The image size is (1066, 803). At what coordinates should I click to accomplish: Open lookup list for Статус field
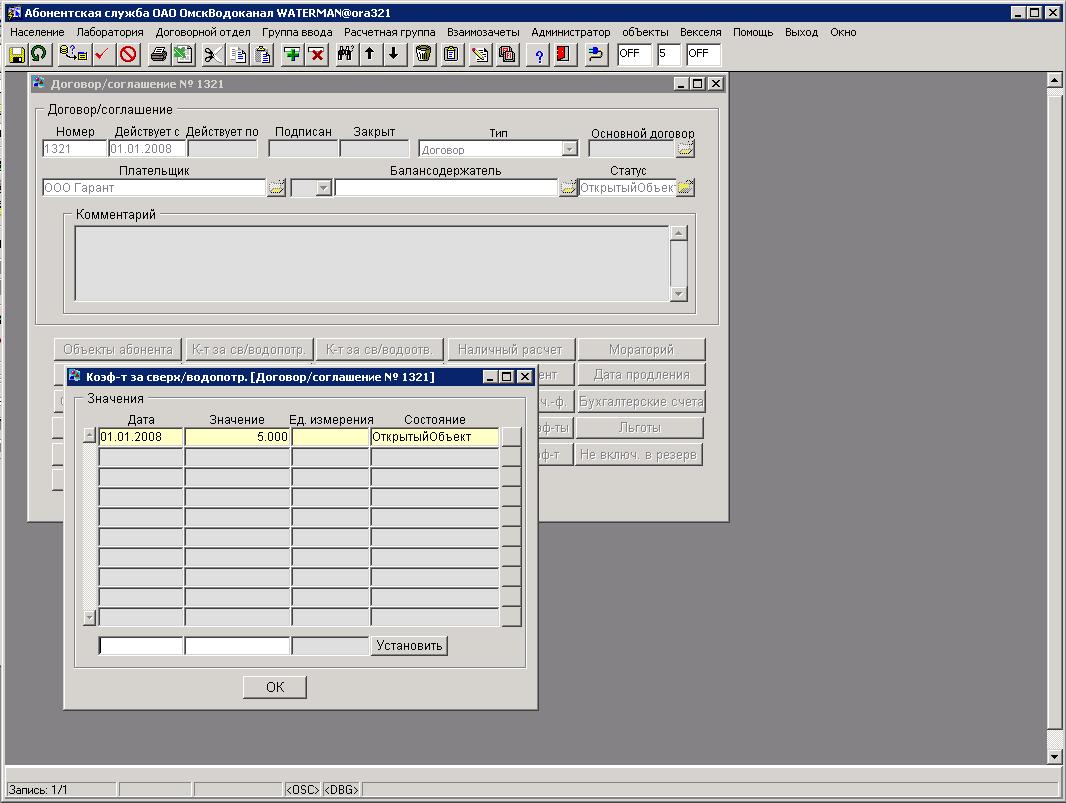685,187
